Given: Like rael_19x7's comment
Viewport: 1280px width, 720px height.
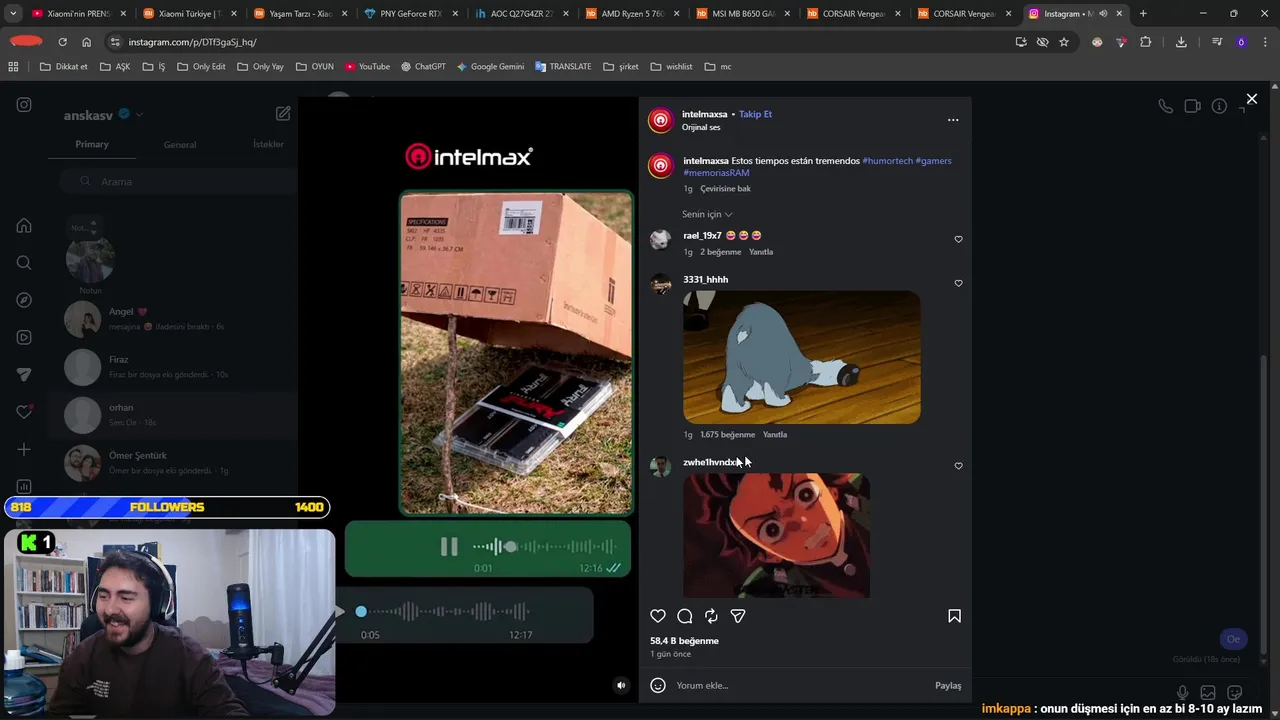Looking at the screenshot, I should (x=958, y=239).
